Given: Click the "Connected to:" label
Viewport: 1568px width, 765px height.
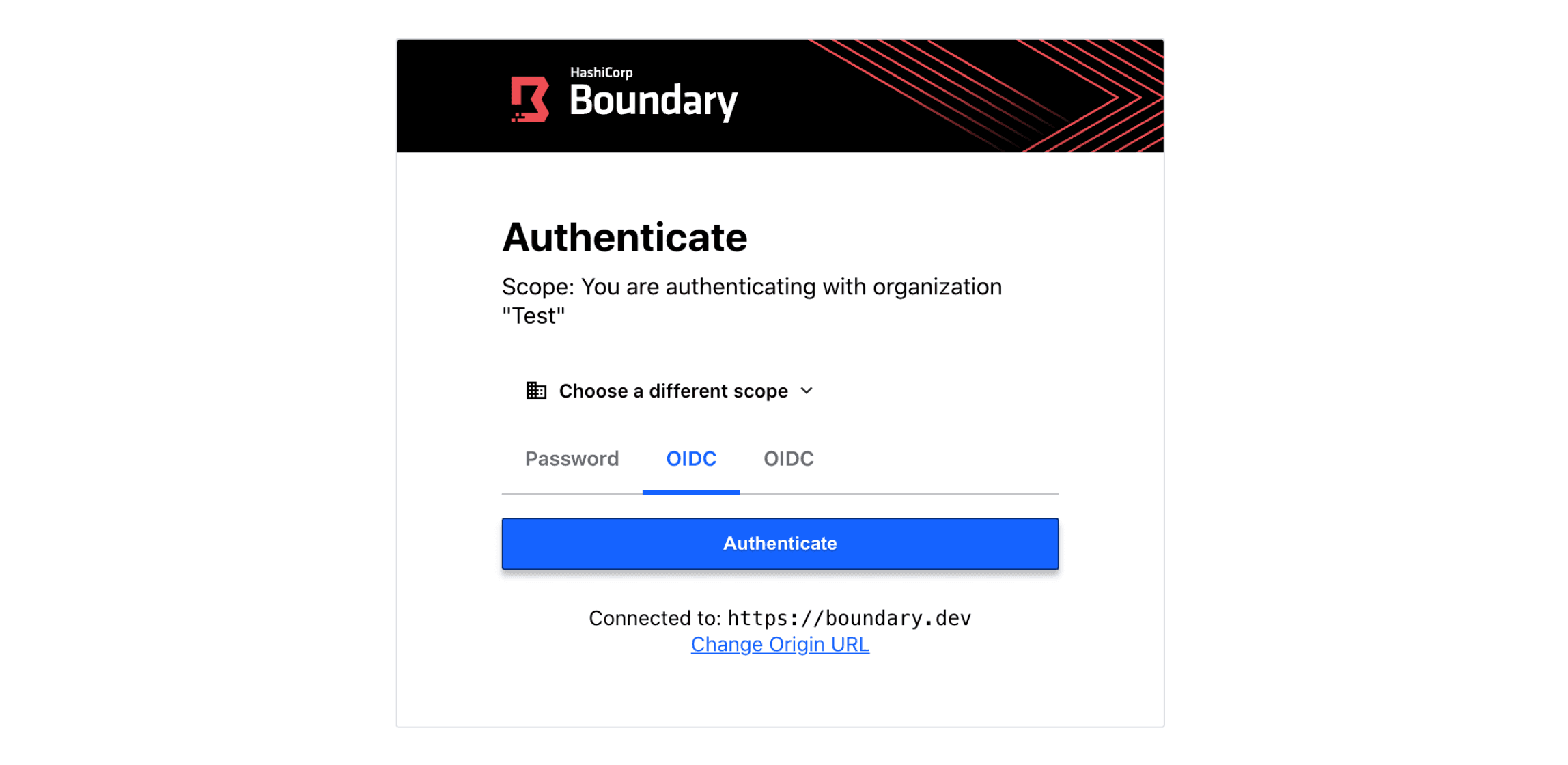Looking at the screenshot, I should [x=655, y=618].
